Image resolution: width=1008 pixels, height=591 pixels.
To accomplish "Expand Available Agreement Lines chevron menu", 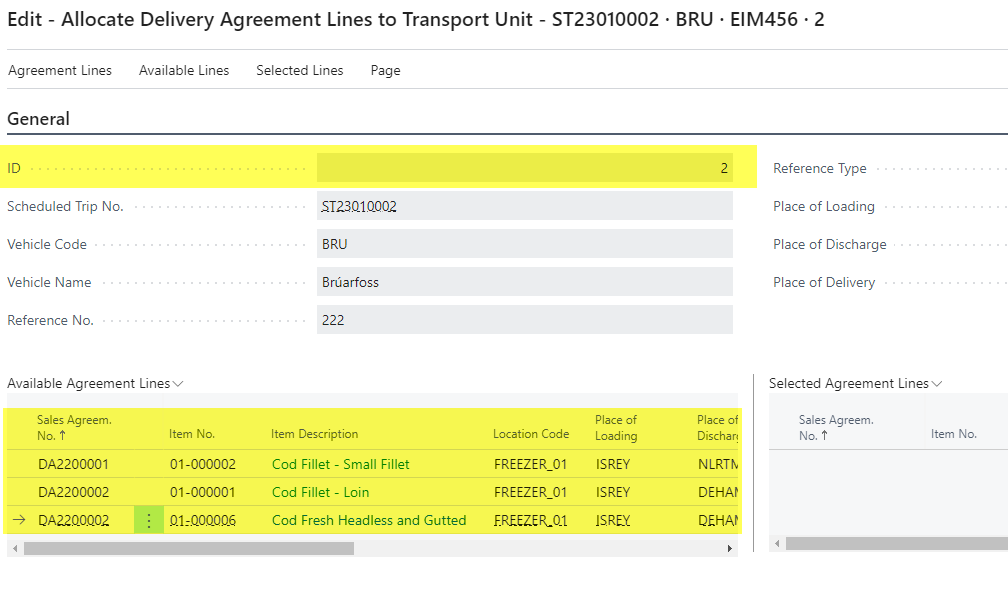I will click(178, 384).
